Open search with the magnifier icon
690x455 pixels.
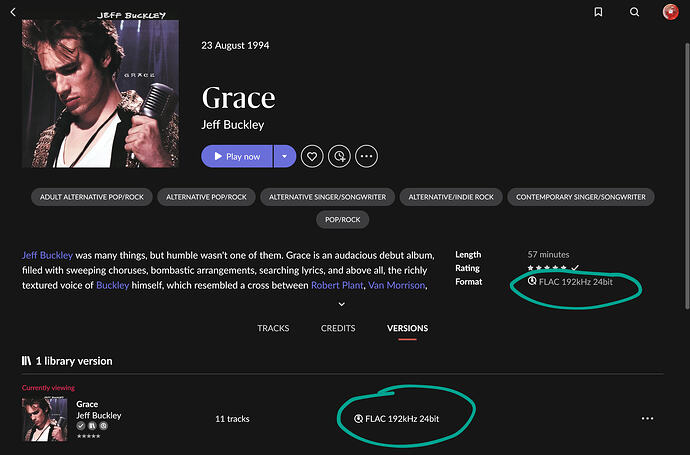(634, 12)
